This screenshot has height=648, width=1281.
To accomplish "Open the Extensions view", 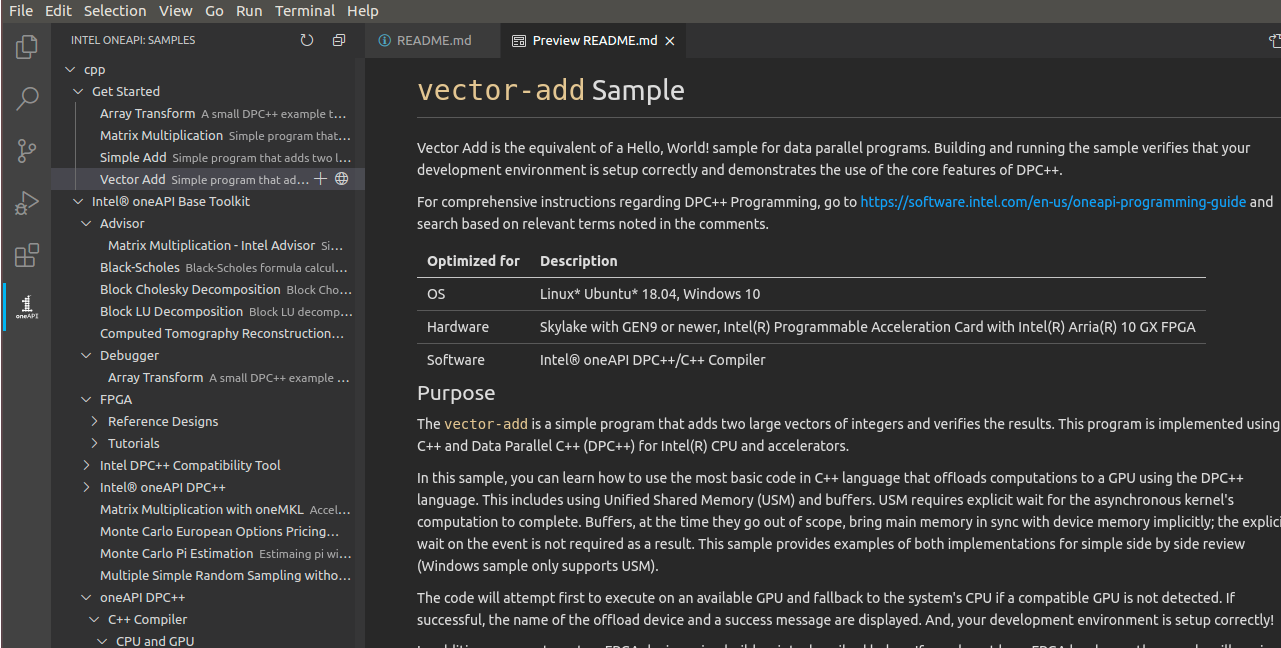I will pyautogui.click(x=27, y=255).
